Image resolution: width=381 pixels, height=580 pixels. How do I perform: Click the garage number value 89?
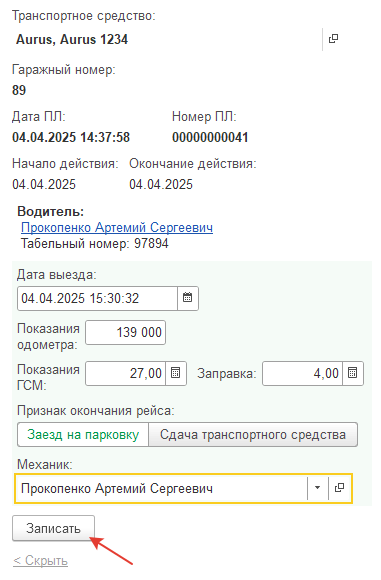click(19, 90)
